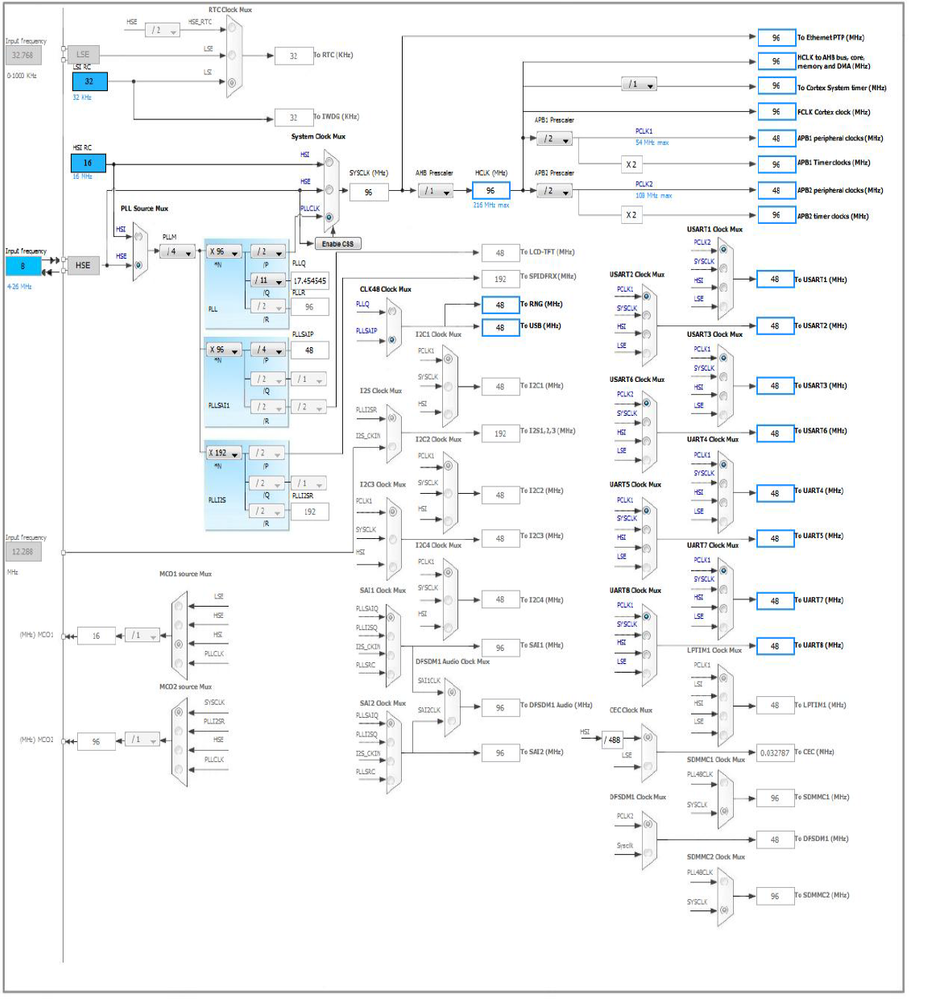Choose HSI in USART2 Clock Mux
The width and height of the screenshot is (927, 999).
coord(647,334)
